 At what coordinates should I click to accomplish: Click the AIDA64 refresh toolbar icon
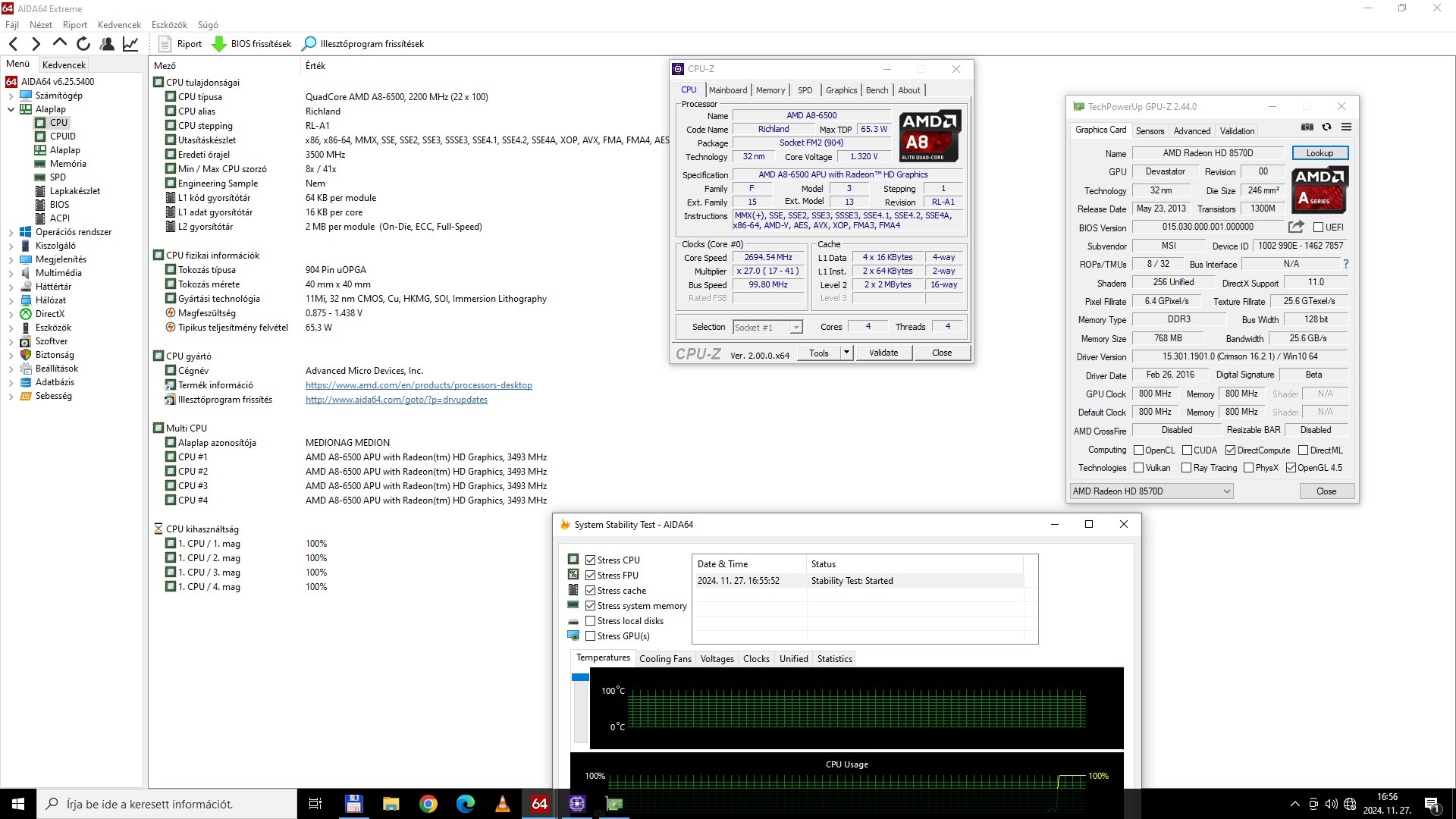(83, 44)
